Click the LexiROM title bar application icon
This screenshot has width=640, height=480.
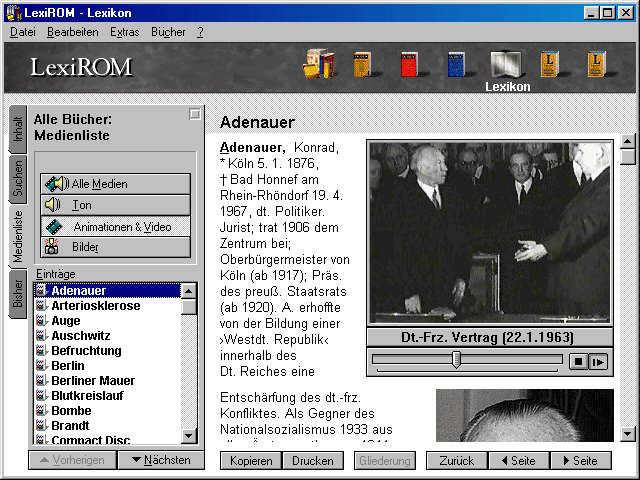pos(13,13)
